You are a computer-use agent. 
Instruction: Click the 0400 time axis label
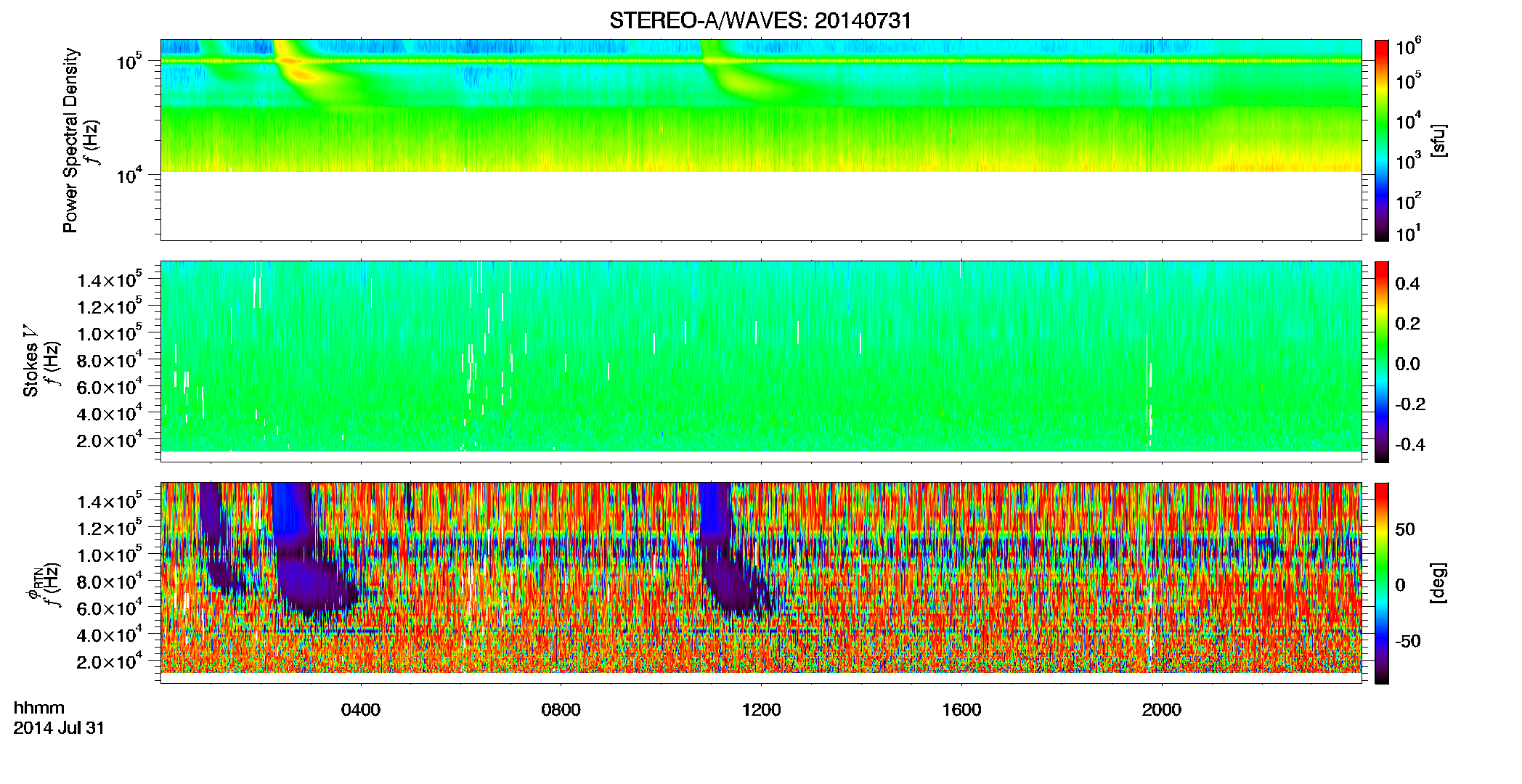point(361,710)
